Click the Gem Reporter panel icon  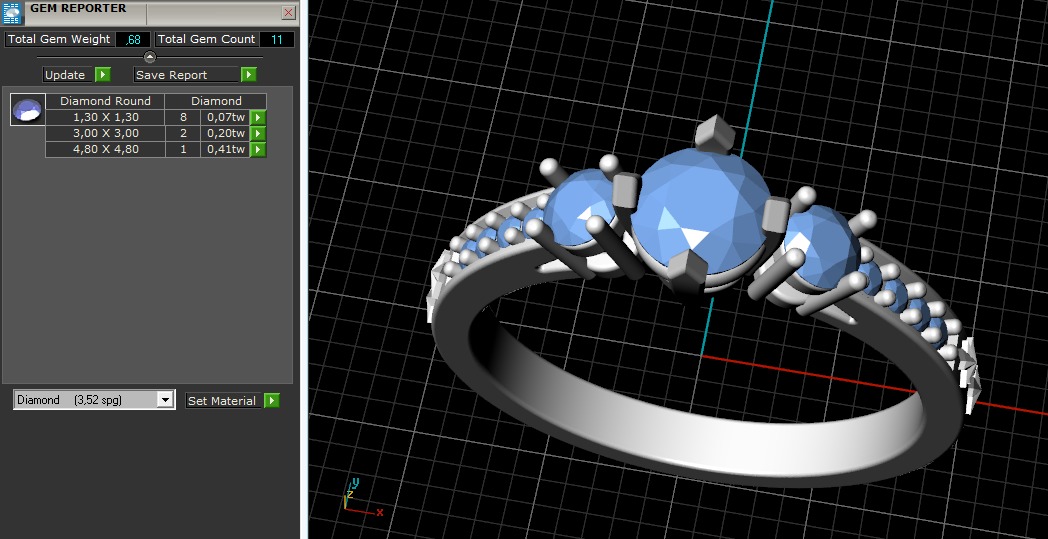[13, 13]
